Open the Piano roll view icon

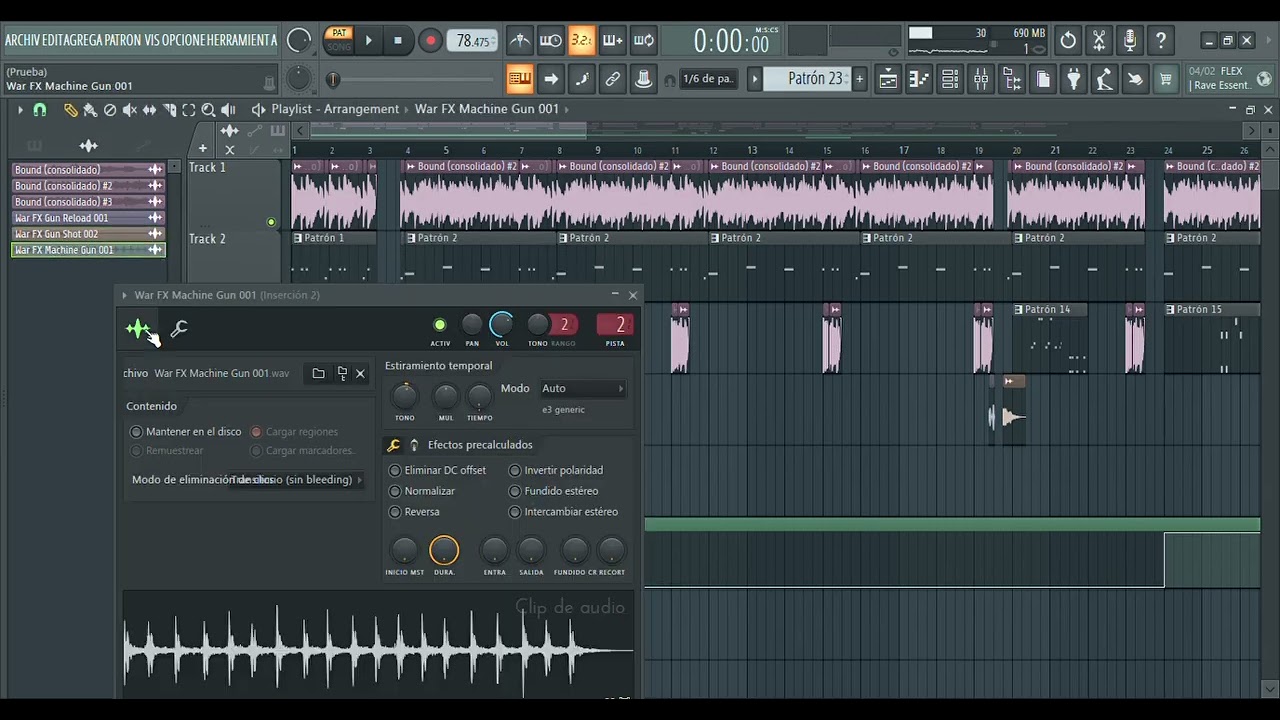click(919, 79)
